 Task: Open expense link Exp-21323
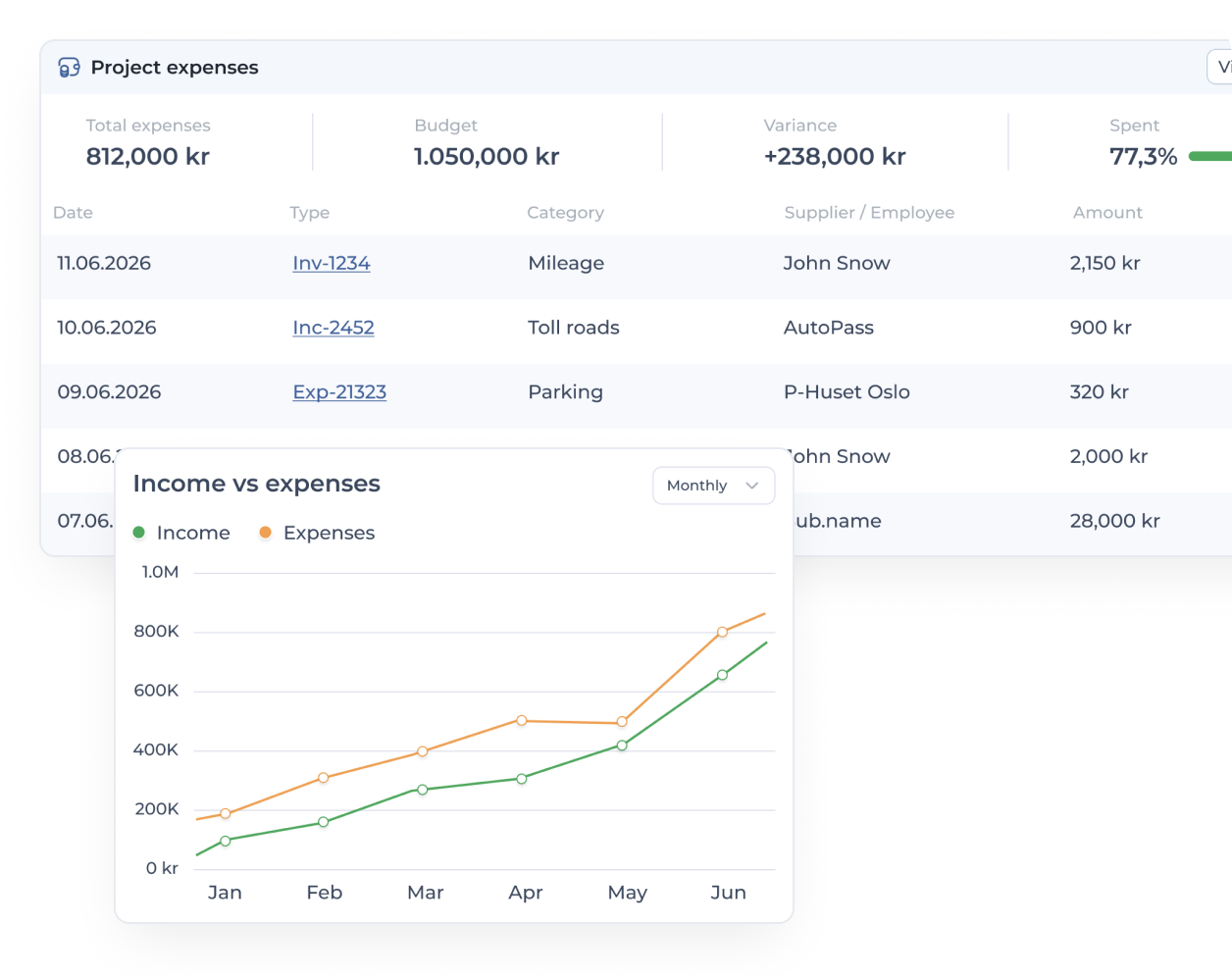pos(339,392)
